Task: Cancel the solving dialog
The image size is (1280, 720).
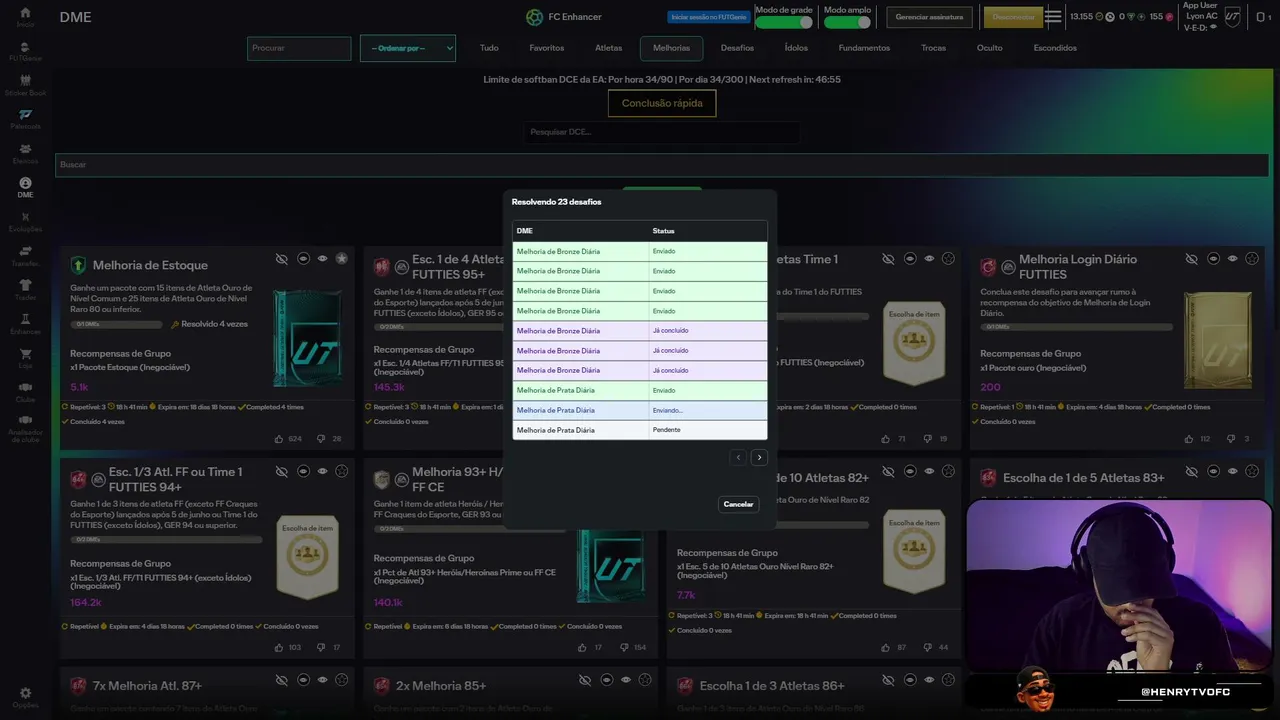Action: coord(738,504)
